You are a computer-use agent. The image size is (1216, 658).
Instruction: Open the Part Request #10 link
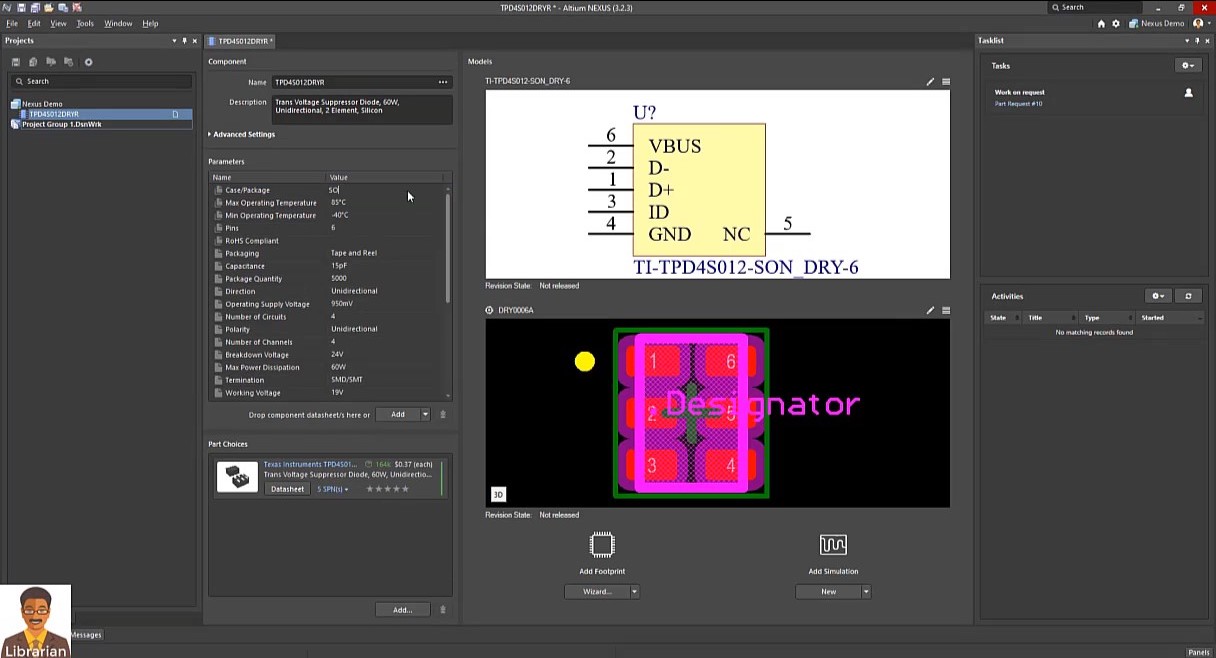click(x=1018, y=104)
